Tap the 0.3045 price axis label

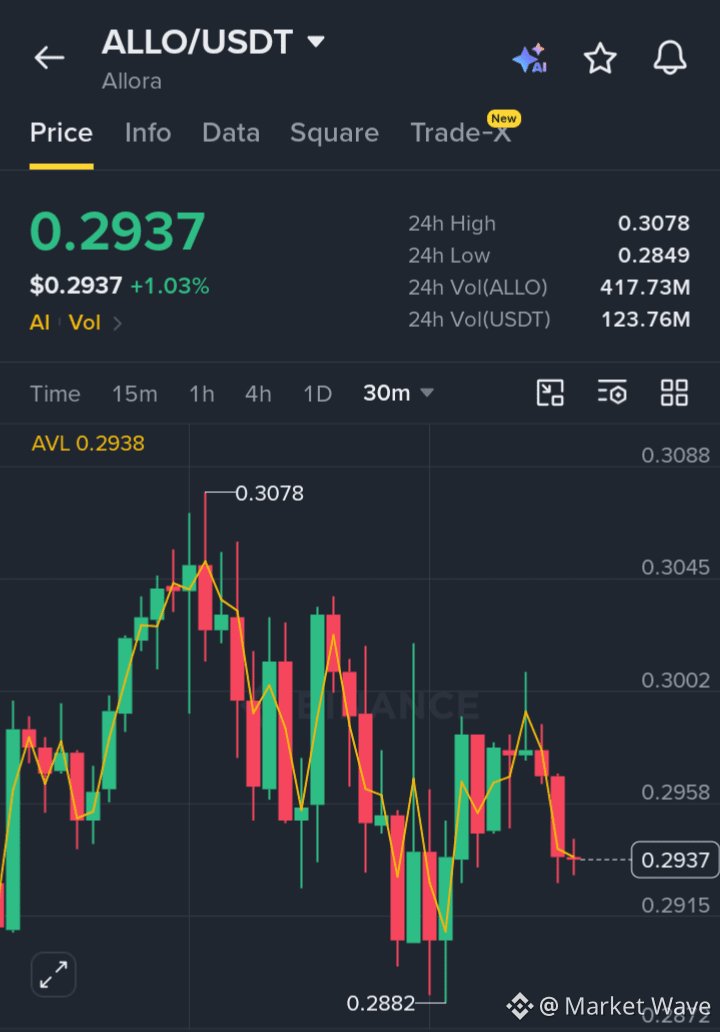[x=676, y=567]
